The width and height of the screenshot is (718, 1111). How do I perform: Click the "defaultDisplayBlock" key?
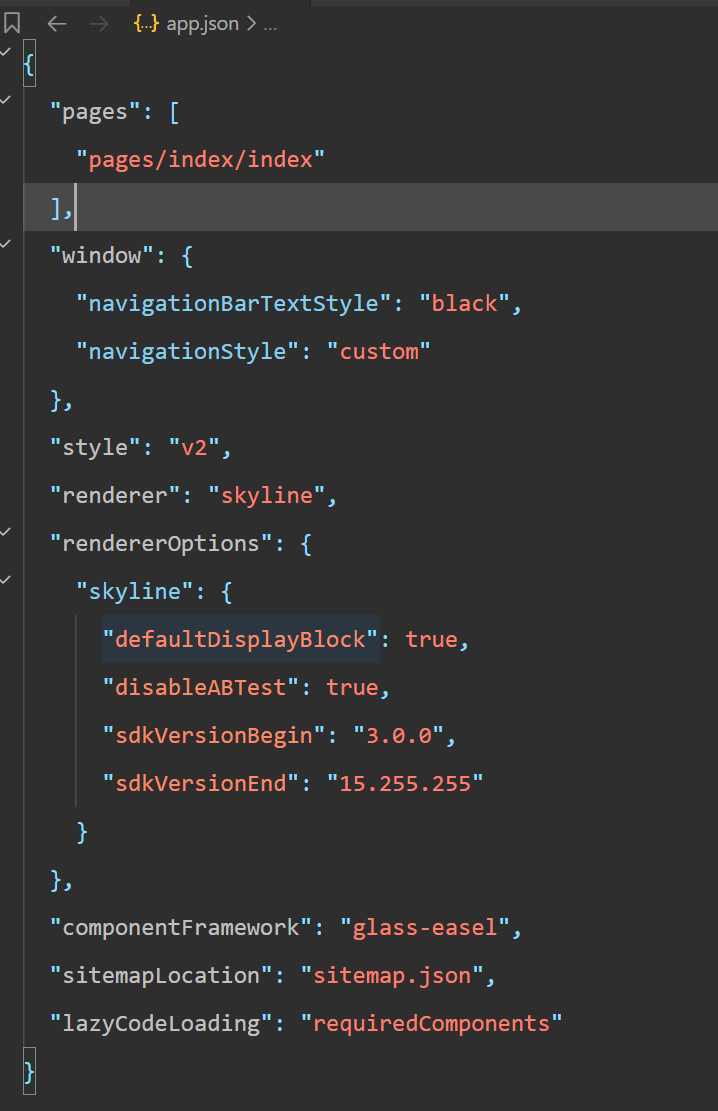coord(240,639)
